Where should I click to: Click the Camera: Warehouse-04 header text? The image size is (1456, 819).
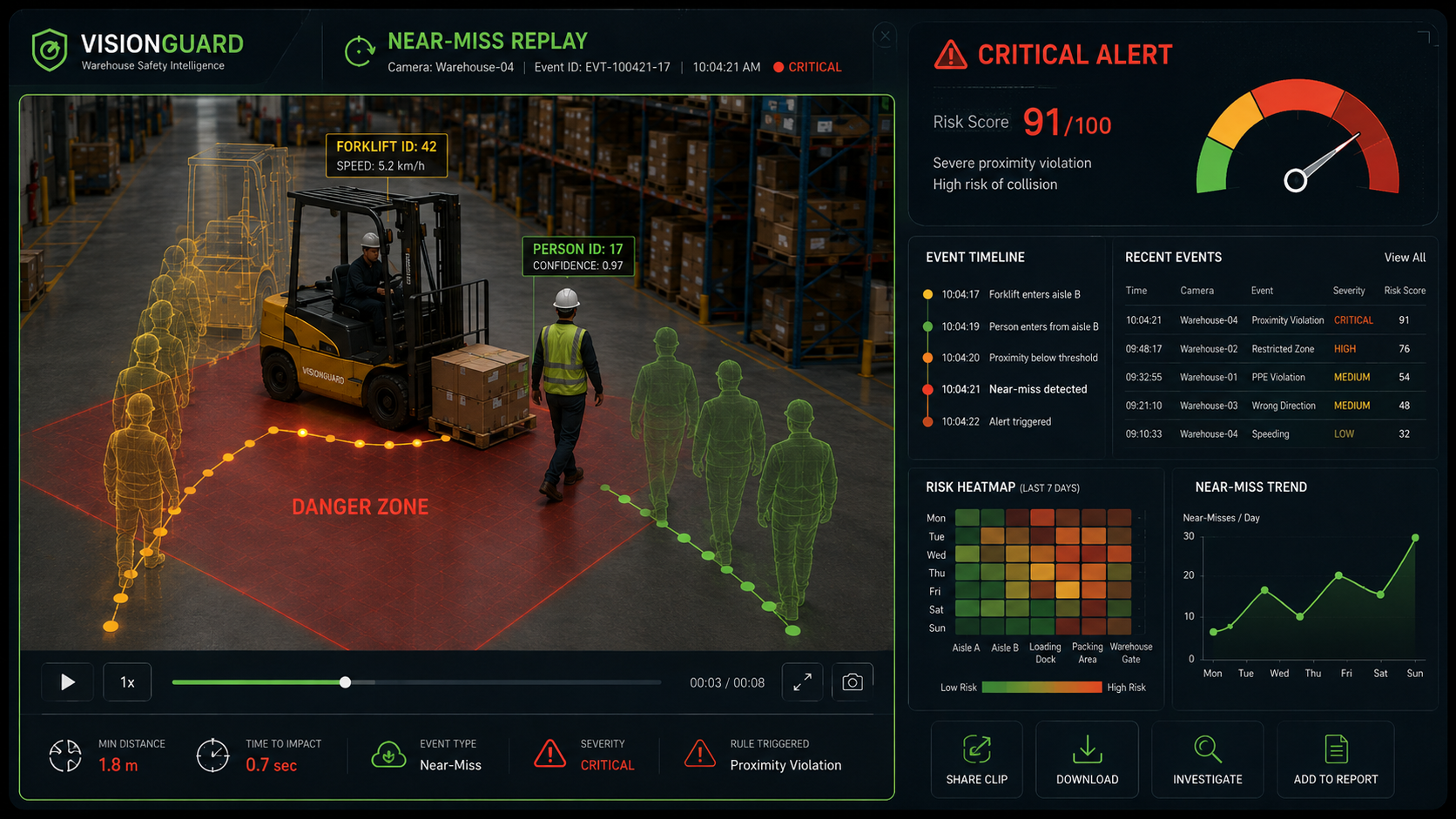pyautogui.click(x=451, y=67)
